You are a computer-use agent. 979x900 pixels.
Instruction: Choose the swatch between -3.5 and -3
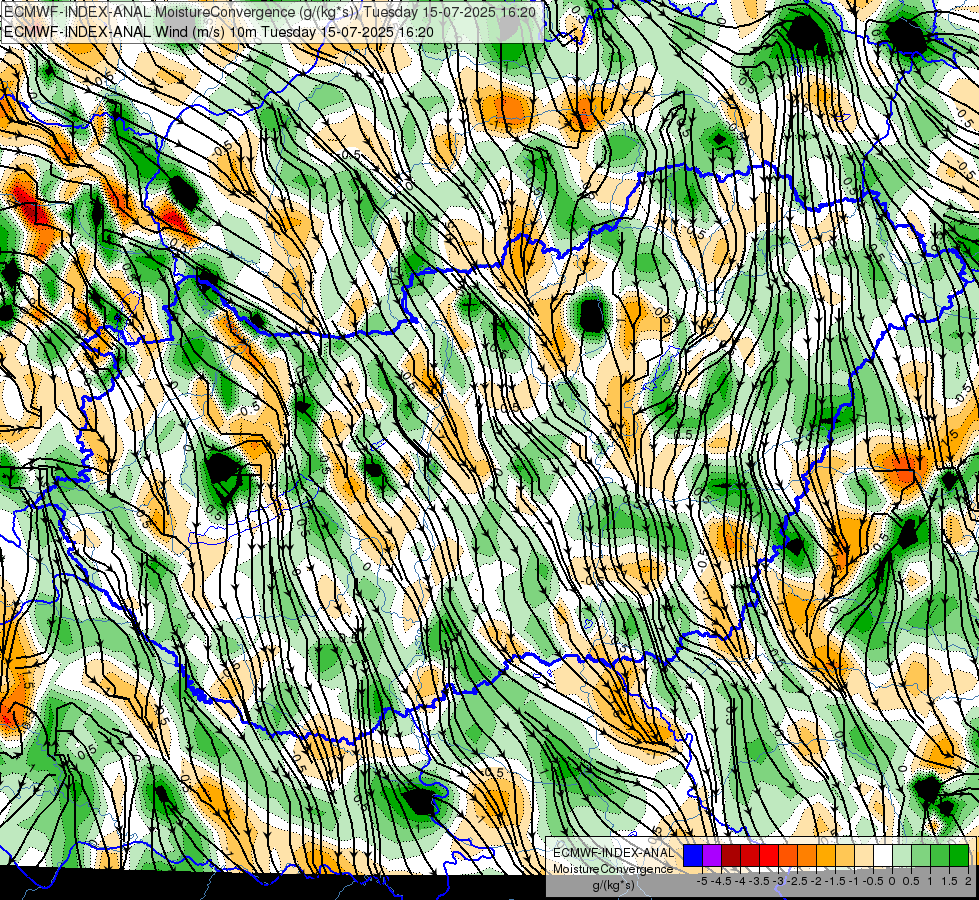(x=769, y=856)
